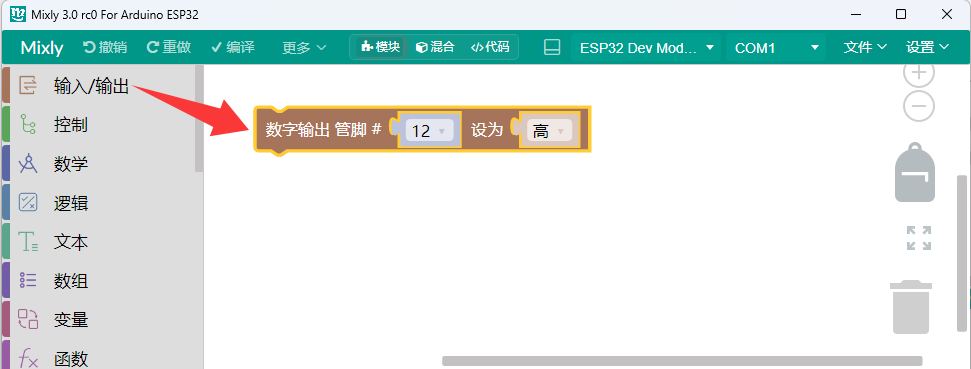
Task: Click the 数学 compass icon
Action: point(28,163)
